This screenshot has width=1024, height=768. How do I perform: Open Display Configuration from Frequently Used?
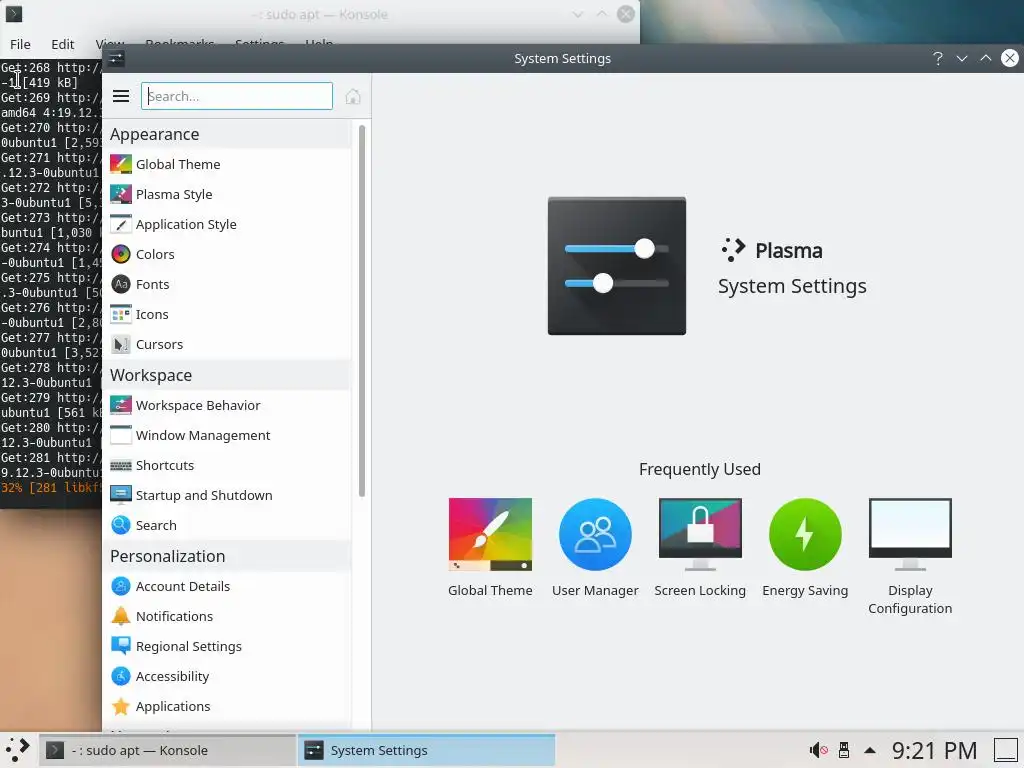910,556
